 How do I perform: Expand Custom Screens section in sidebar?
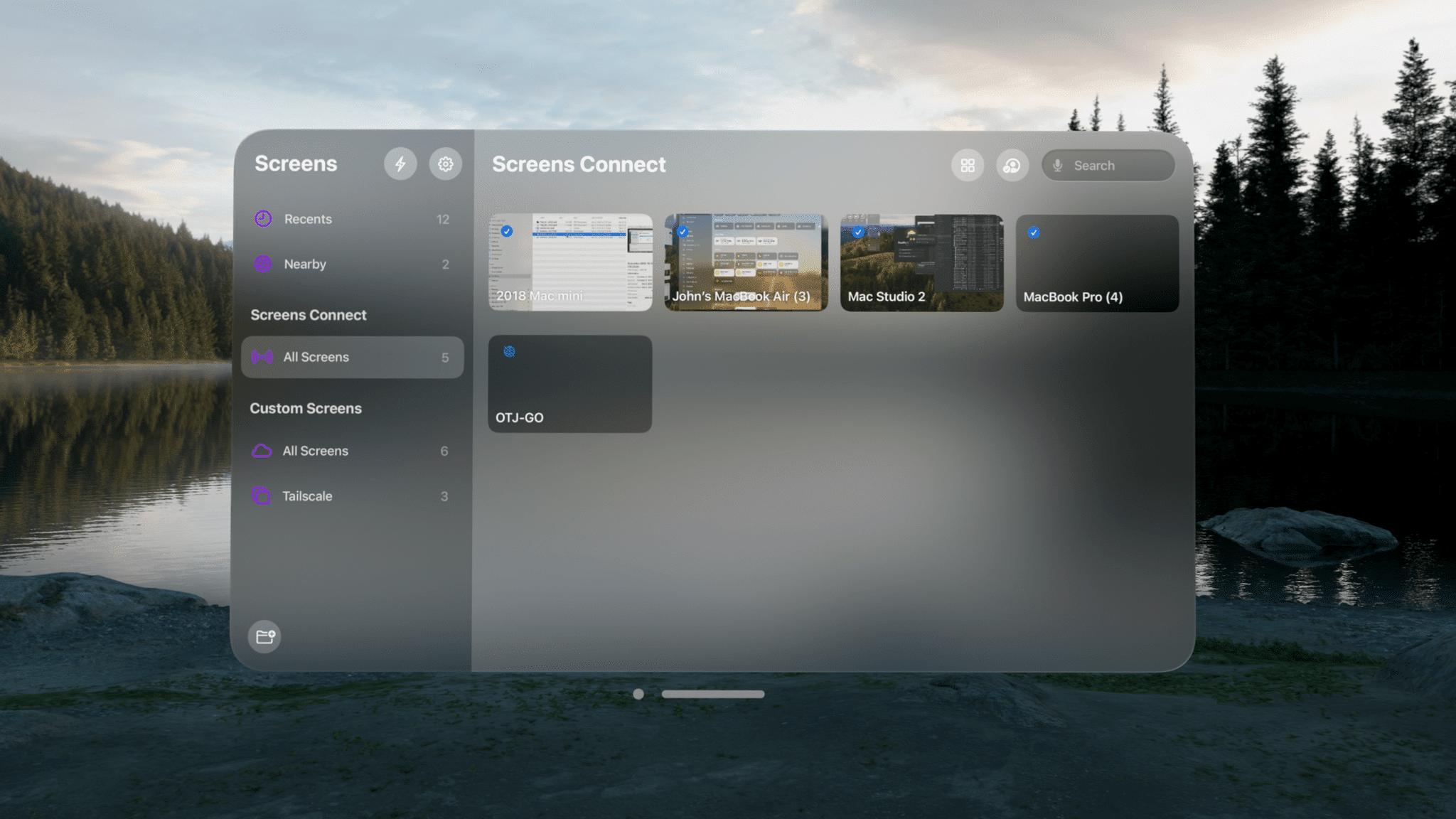pos(305,408)
